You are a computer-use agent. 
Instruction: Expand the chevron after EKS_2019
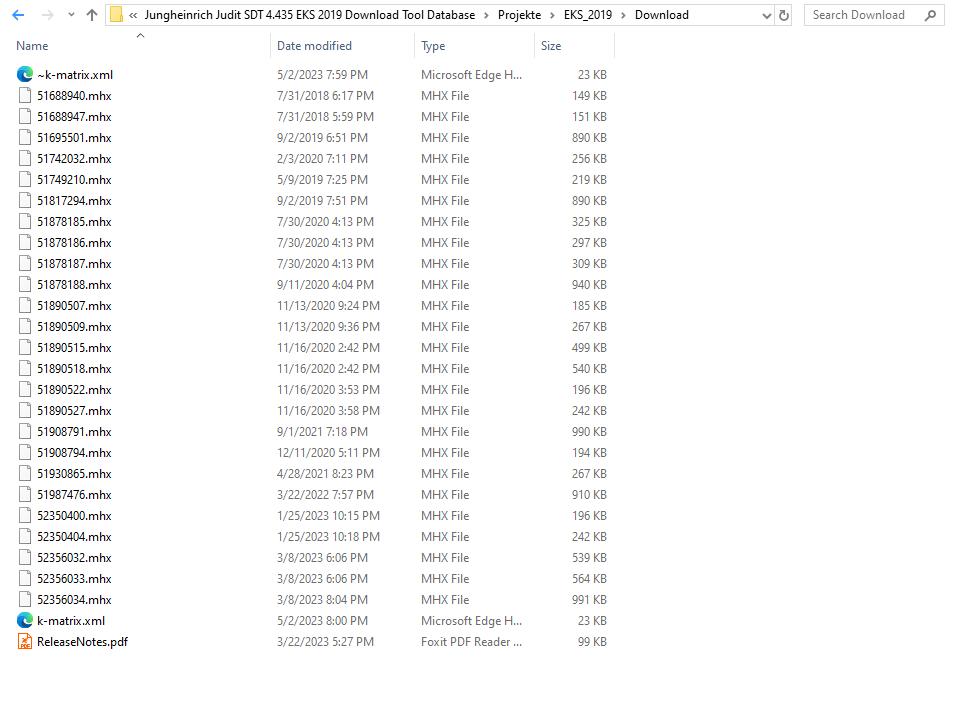click(x=623, y=15)
